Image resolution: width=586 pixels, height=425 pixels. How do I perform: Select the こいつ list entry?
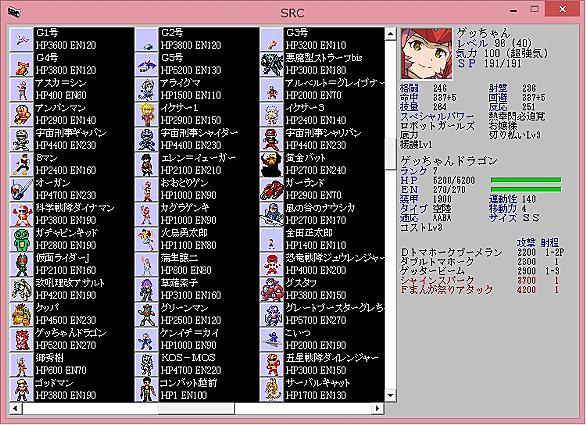322,340
